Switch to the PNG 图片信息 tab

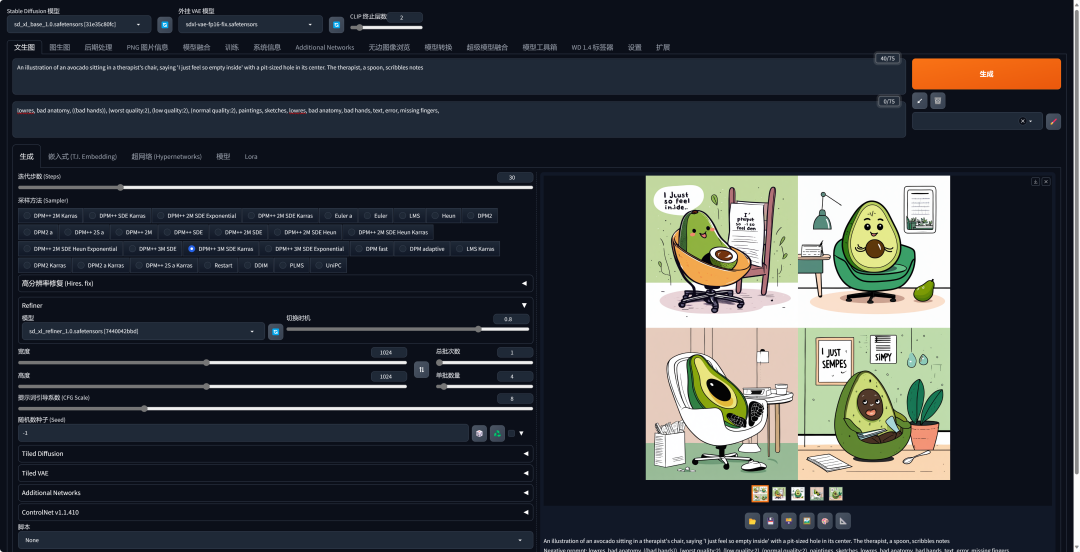pos(147,47)
